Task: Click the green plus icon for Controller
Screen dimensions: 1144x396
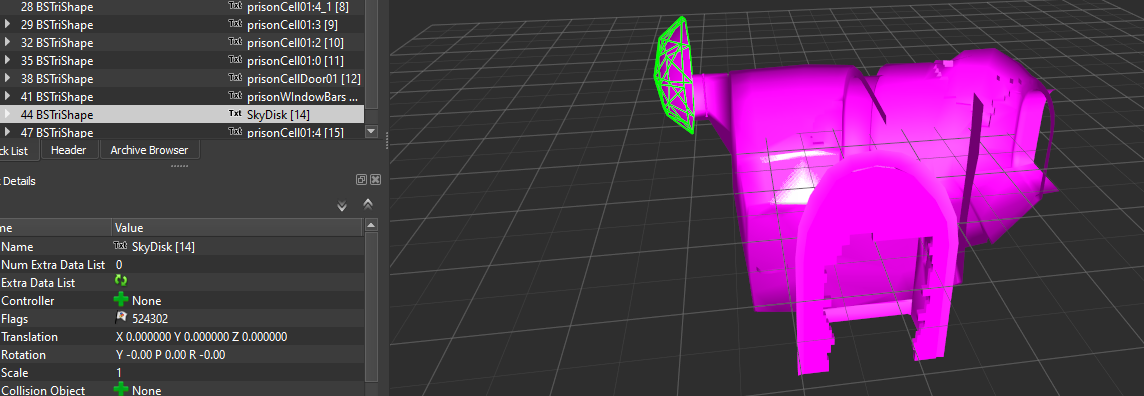Action: pyautogui.click(x=121, y=300)
